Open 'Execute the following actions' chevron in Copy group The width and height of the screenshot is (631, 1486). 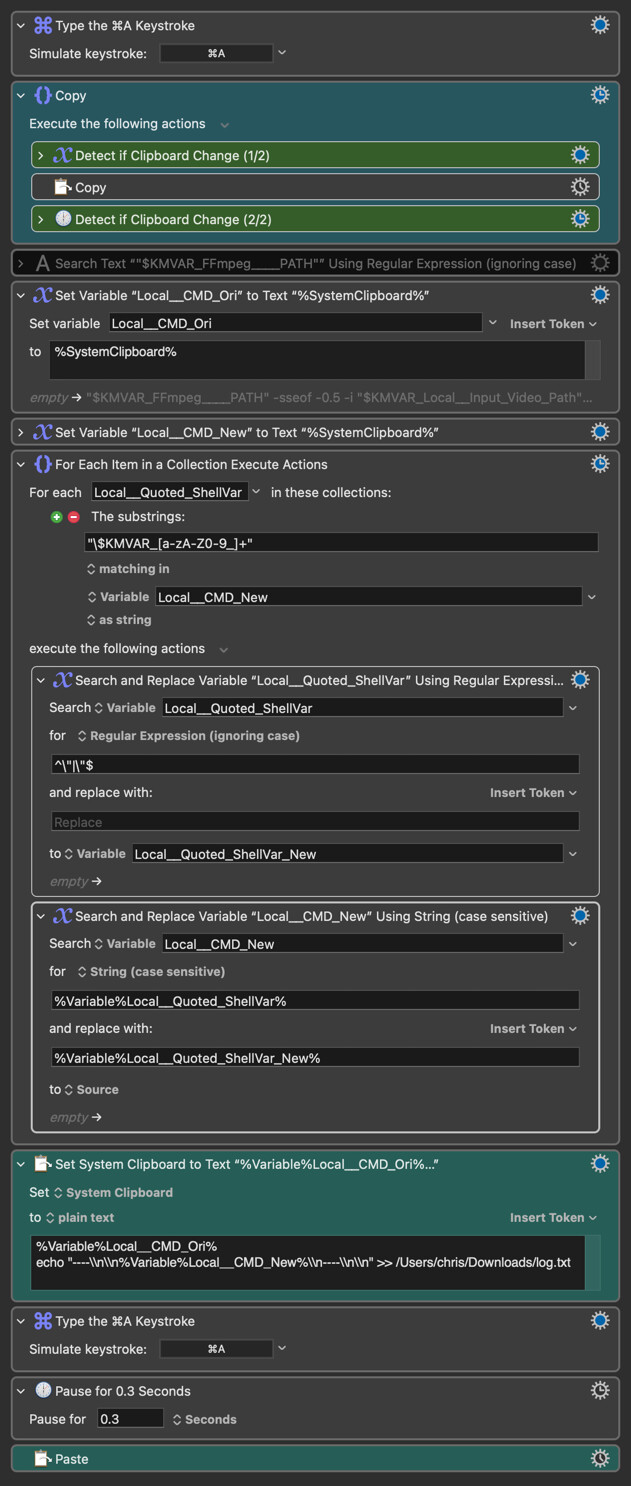coord(225,124)
